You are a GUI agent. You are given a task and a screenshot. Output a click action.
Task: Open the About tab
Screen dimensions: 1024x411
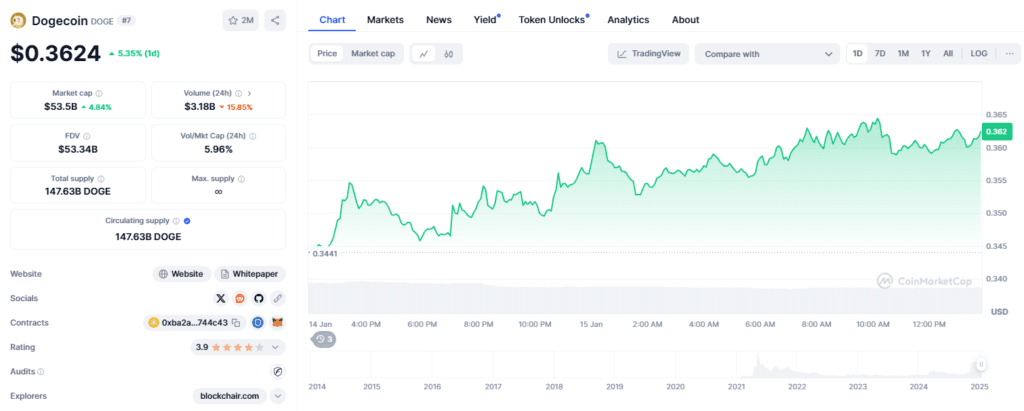click(686, 20)
